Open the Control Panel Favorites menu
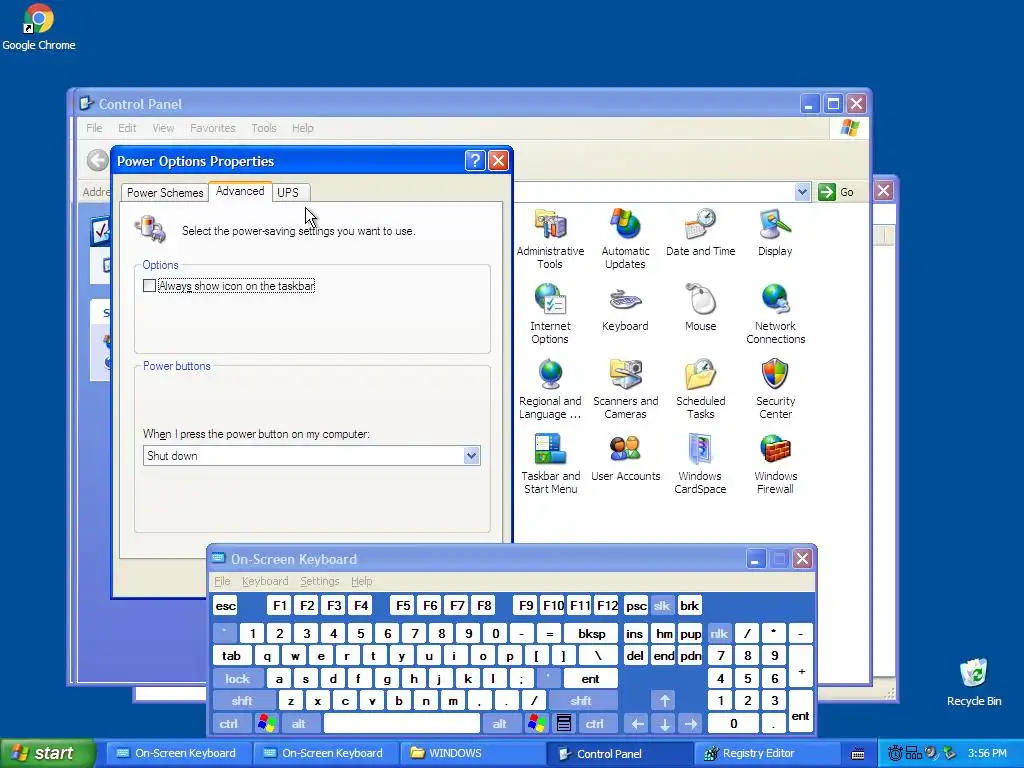This screenshot has height=768, width=1024. click(212, 128)
